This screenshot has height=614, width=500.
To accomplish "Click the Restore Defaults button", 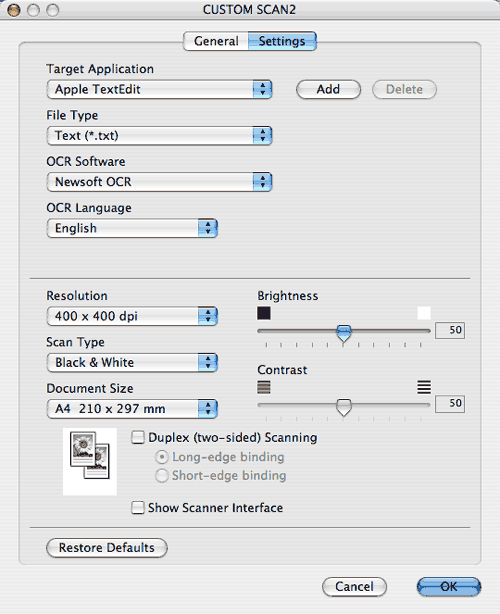I will [106, 547].
